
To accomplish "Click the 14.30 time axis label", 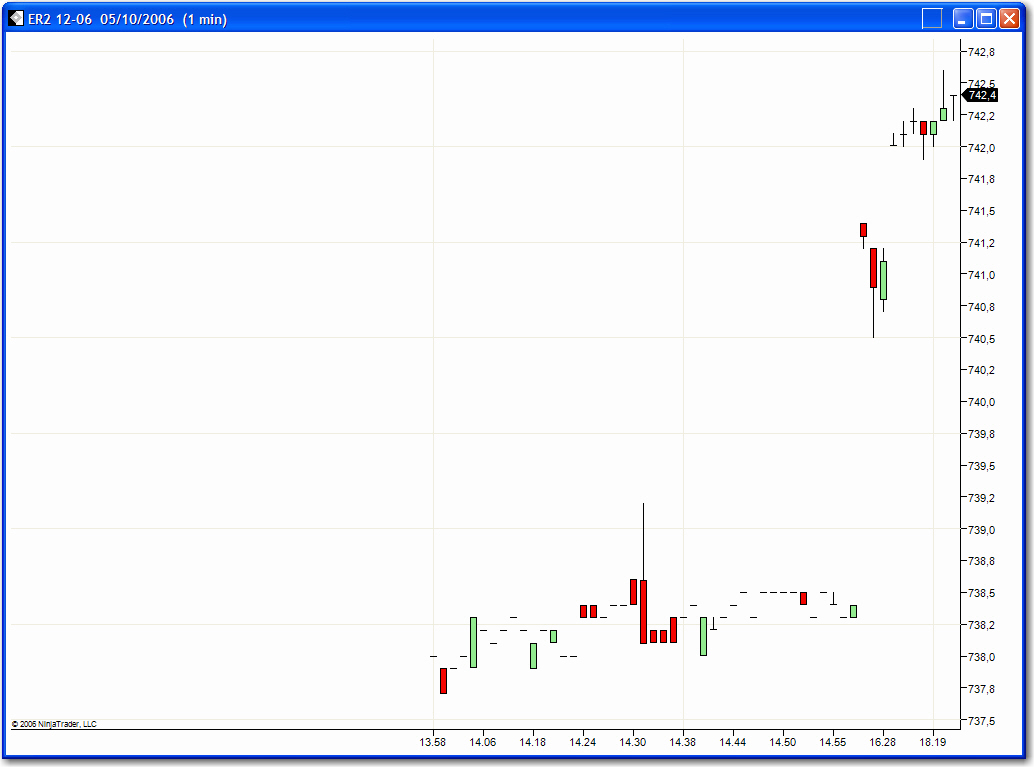I will click(x=633, y=743).
